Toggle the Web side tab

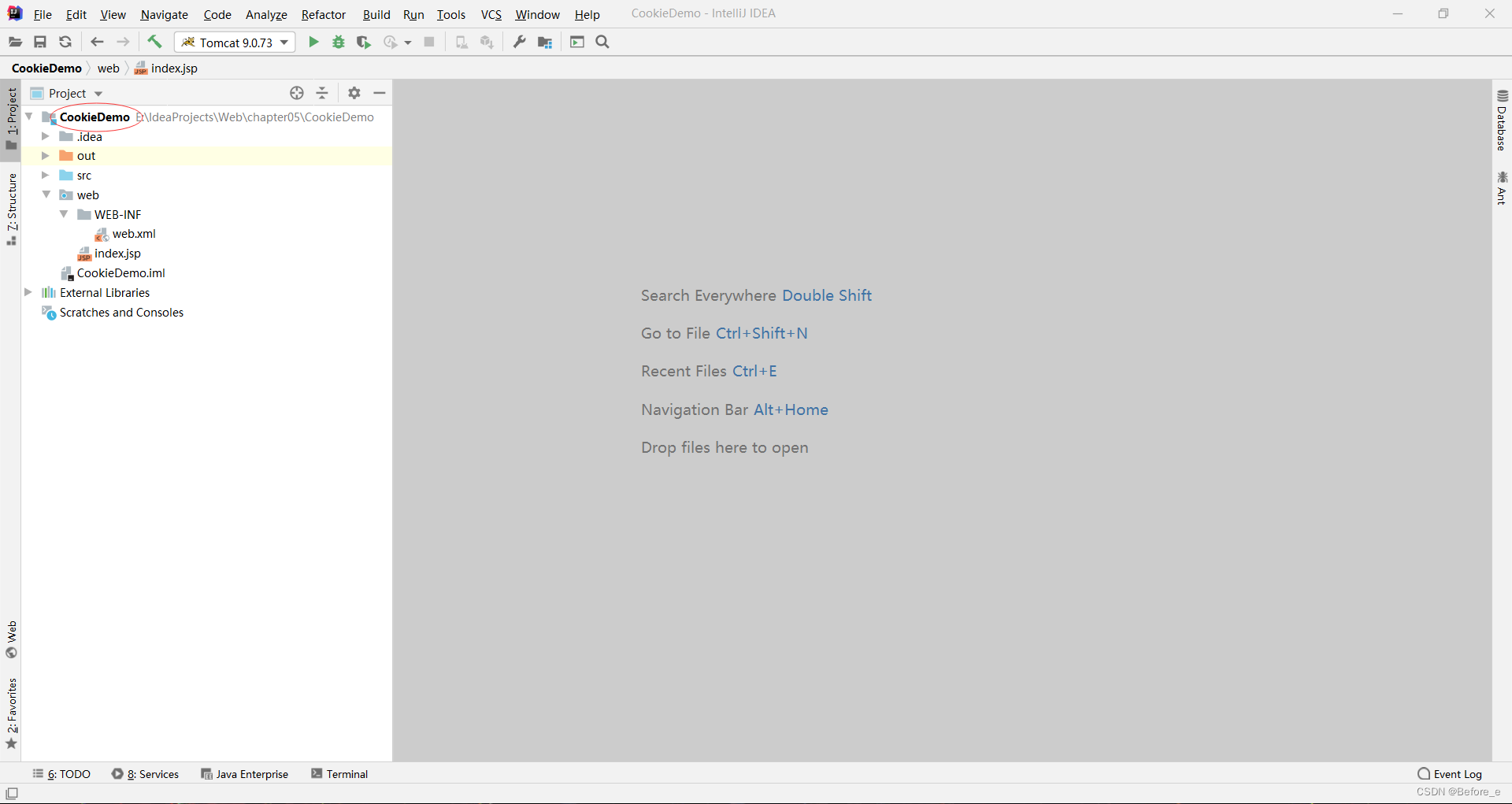[x=11, y=639]
